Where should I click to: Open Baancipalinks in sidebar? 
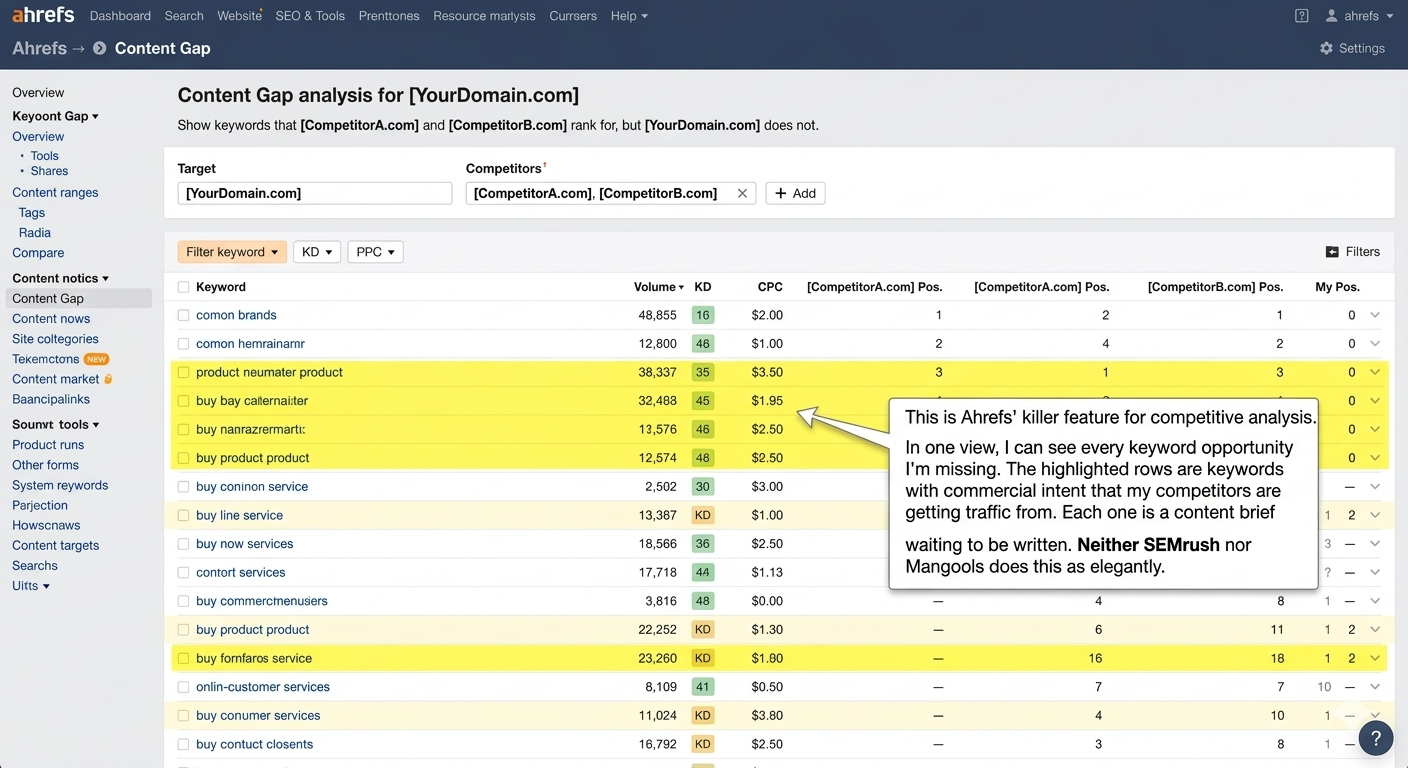tap(51, 399)
